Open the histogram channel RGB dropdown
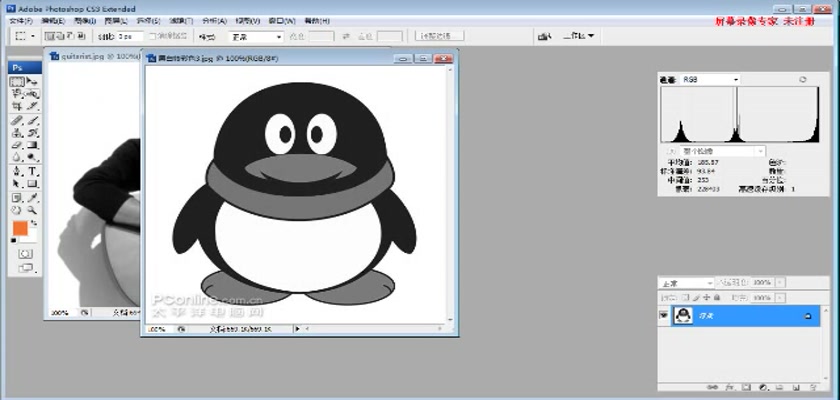The image size is (840, 400). click(x=710, y=79)
